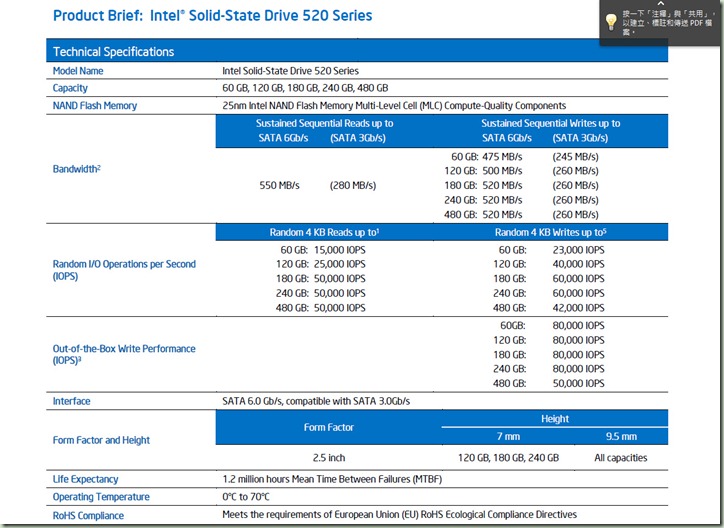Viewport: 724px width, 528px height.
Task: Select 'SATA 6.0 Gb/s, compatible with SATA 3.0Gb/s'
Action: (316, 401)
